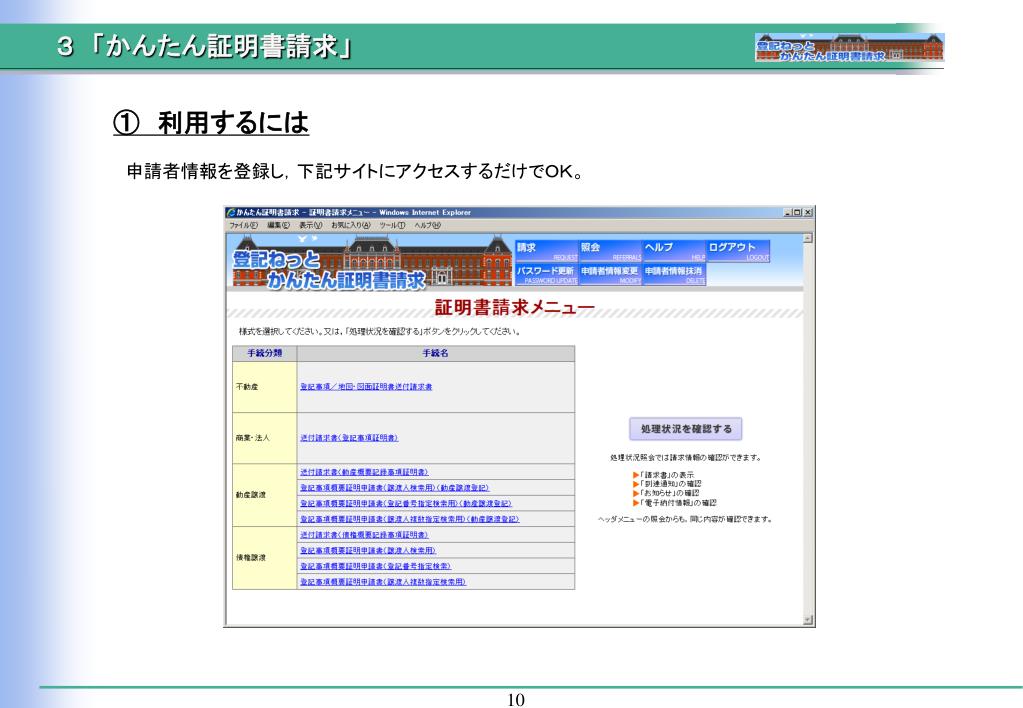Image resolution: width=1023 pixels, height=708 pixels.
Task: Click the 処理状況照会では請求情報の確認ができます text
Action: pos(686,457)
